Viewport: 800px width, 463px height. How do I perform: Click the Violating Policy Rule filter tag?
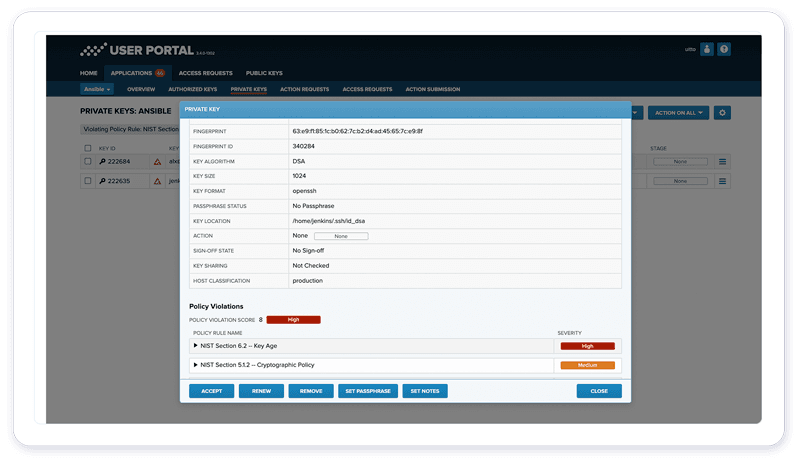(x=131, y=130)
